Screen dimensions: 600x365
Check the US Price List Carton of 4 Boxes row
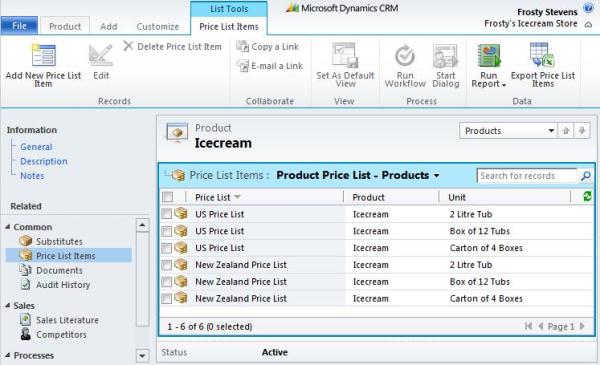tap(166, 248)
